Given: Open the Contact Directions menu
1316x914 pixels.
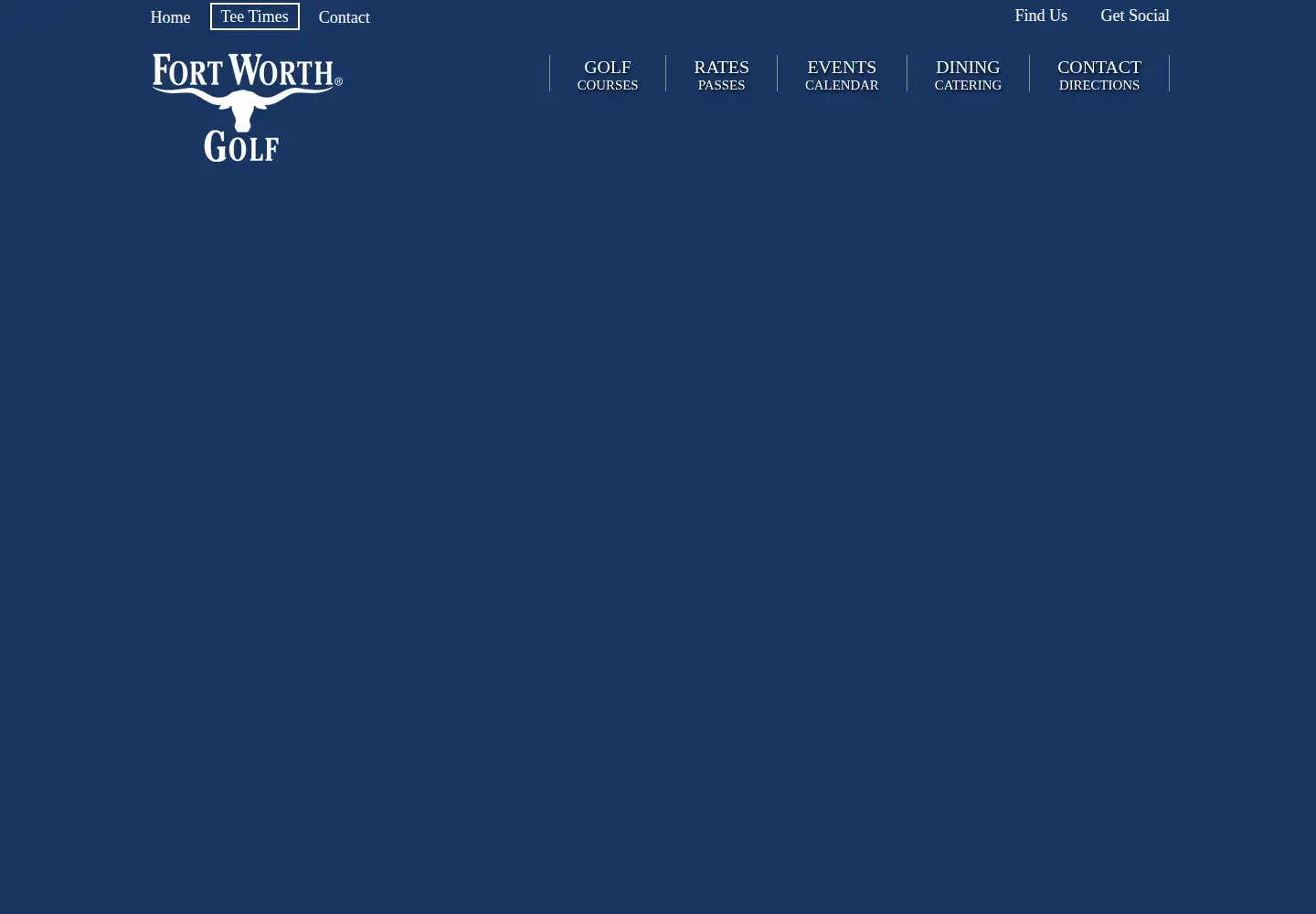Looking at the screenshot, I should [x=1099, y=74].
